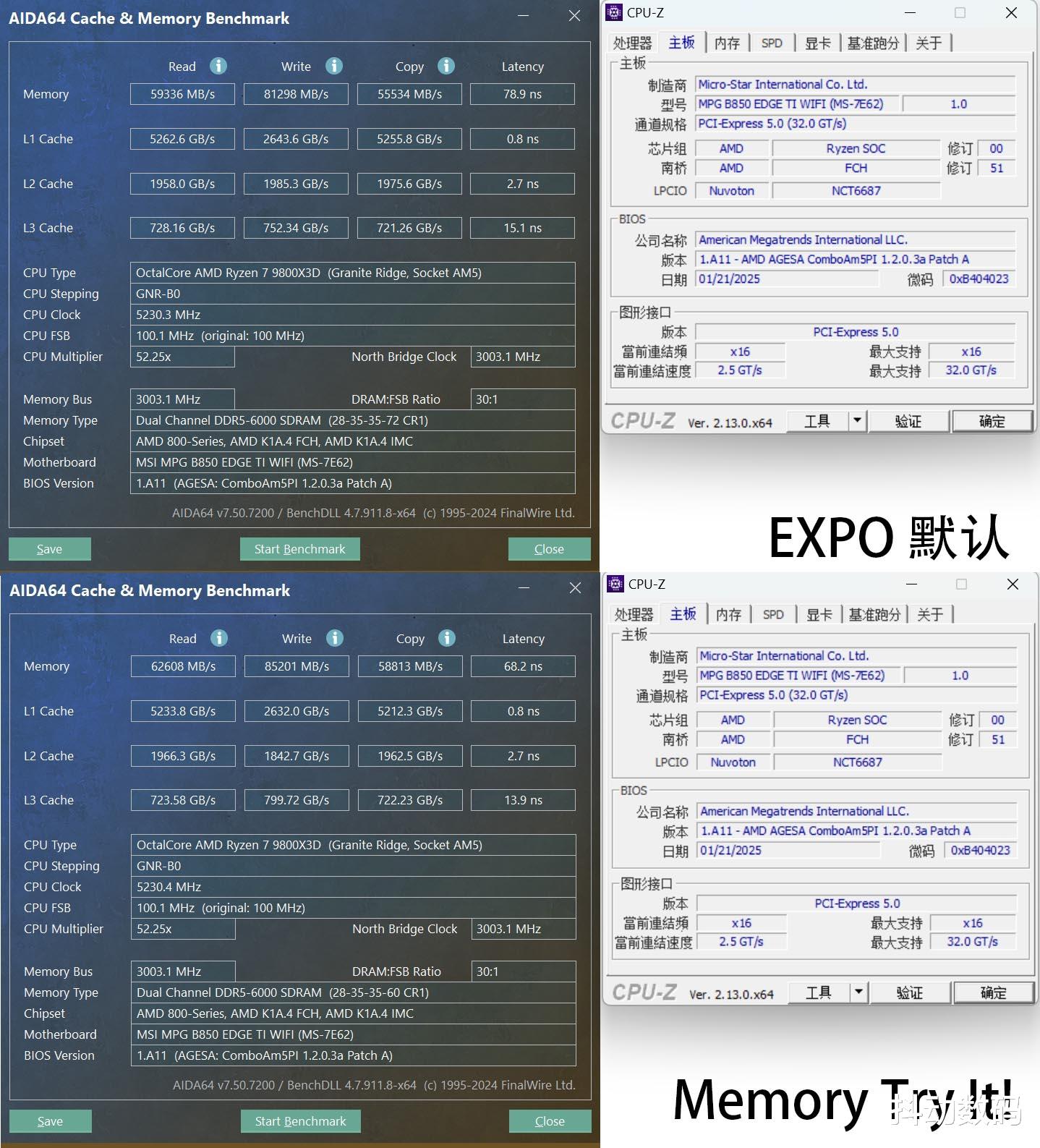Click L3 Cache latency 13.9 ns field
1040x1148 pixels.
point(523,800)
